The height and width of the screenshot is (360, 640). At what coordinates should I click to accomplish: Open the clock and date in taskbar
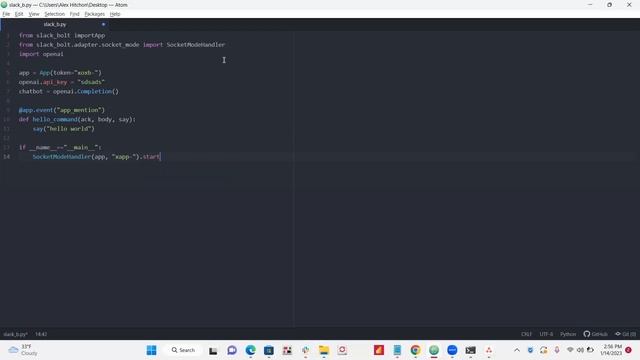pos(611,350)
